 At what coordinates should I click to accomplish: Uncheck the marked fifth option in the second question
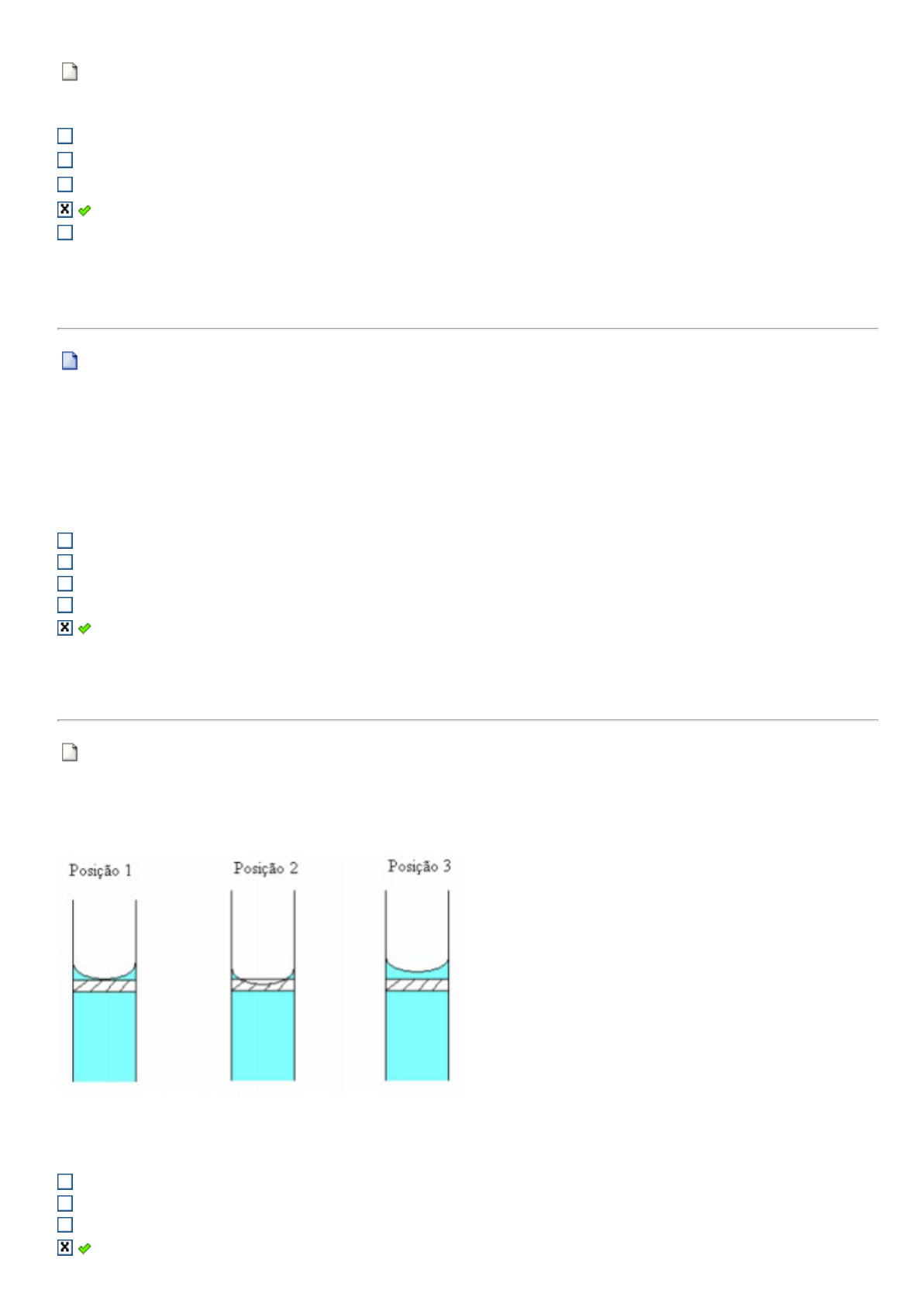click(x=65, y=627)
